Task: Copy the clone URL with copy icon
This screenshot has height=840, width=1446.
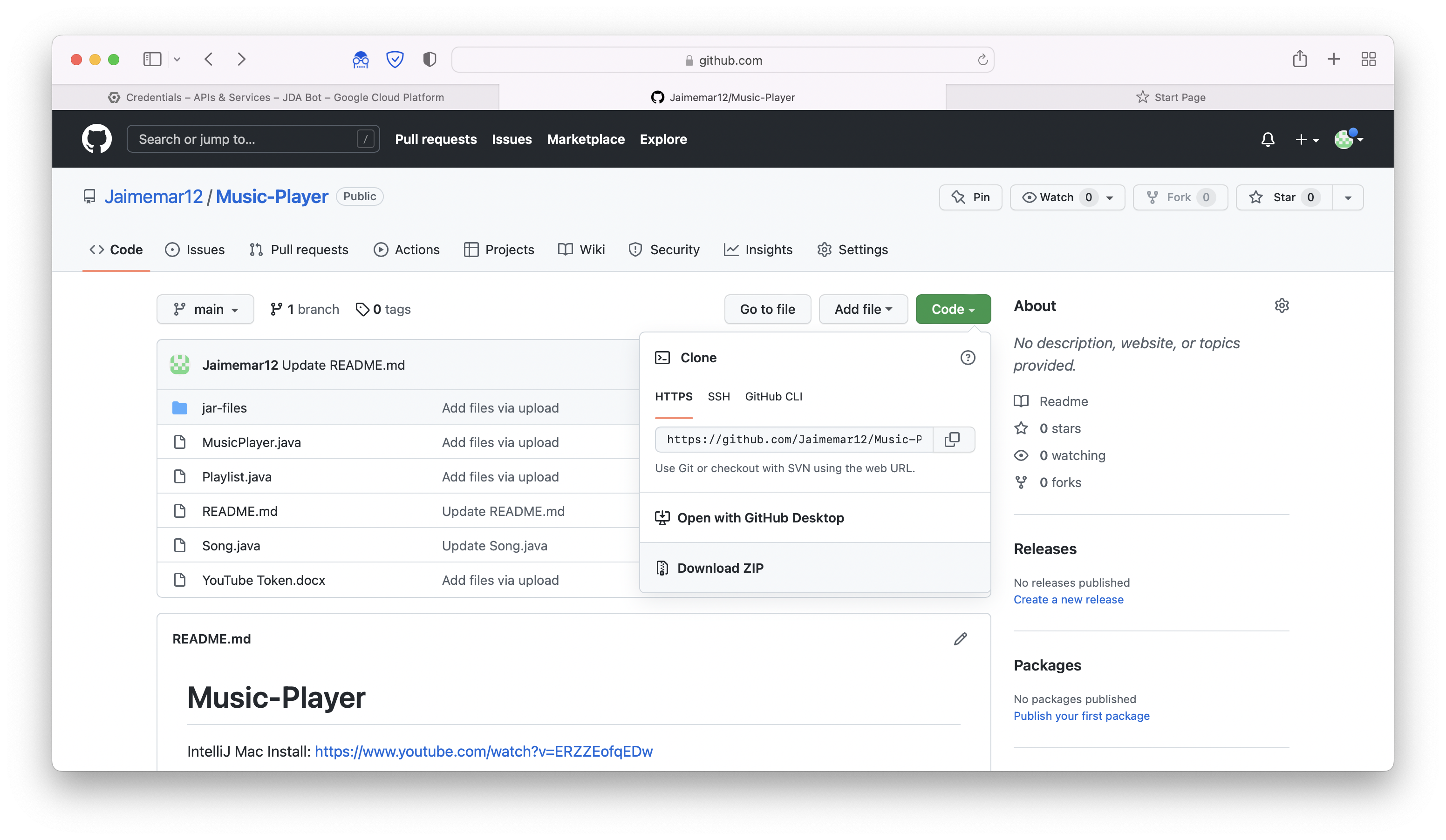Action: click(x=953, y=439)
